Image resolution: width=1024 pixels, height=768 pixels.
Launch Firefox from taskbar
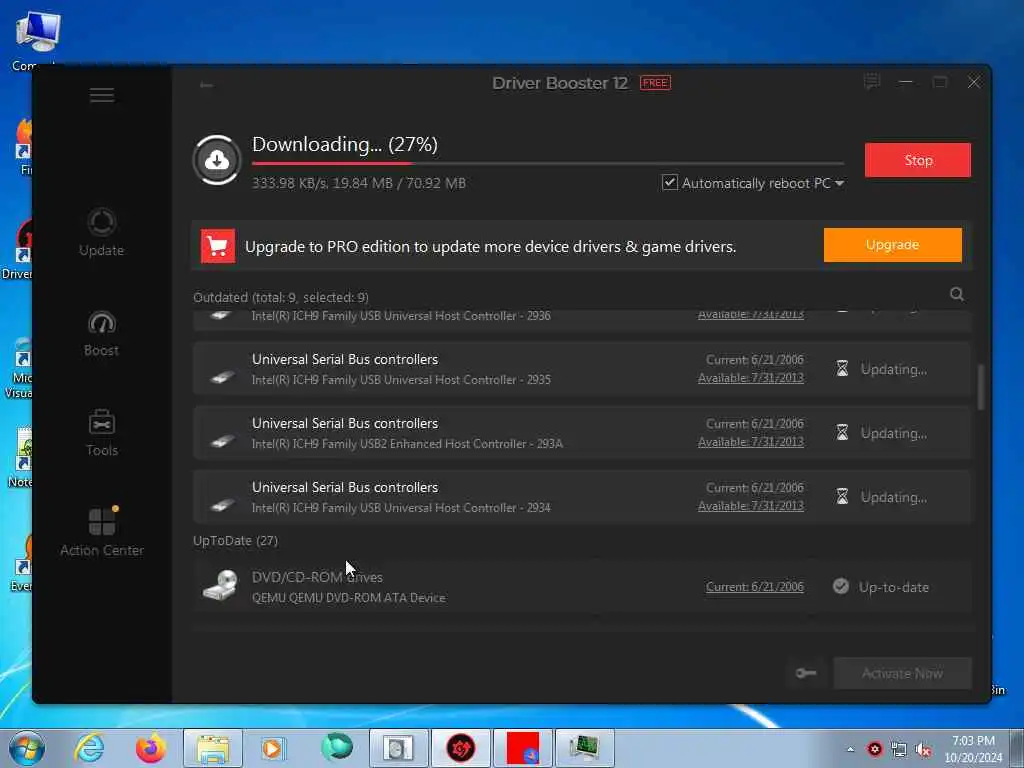(x=150, y=748)
